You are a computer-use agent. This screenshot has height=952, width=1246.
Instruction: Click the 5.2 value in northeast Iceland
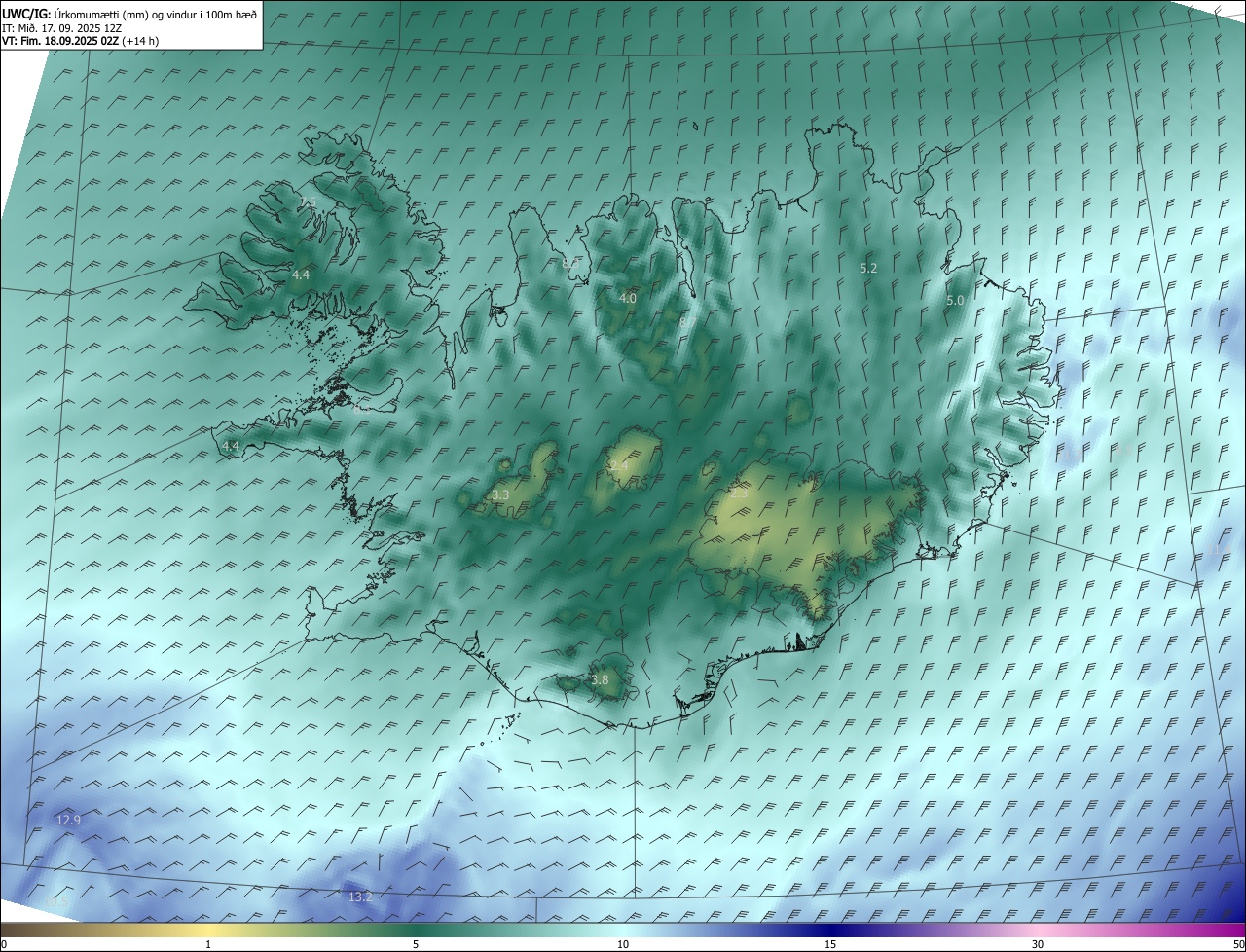pos(868,267)
